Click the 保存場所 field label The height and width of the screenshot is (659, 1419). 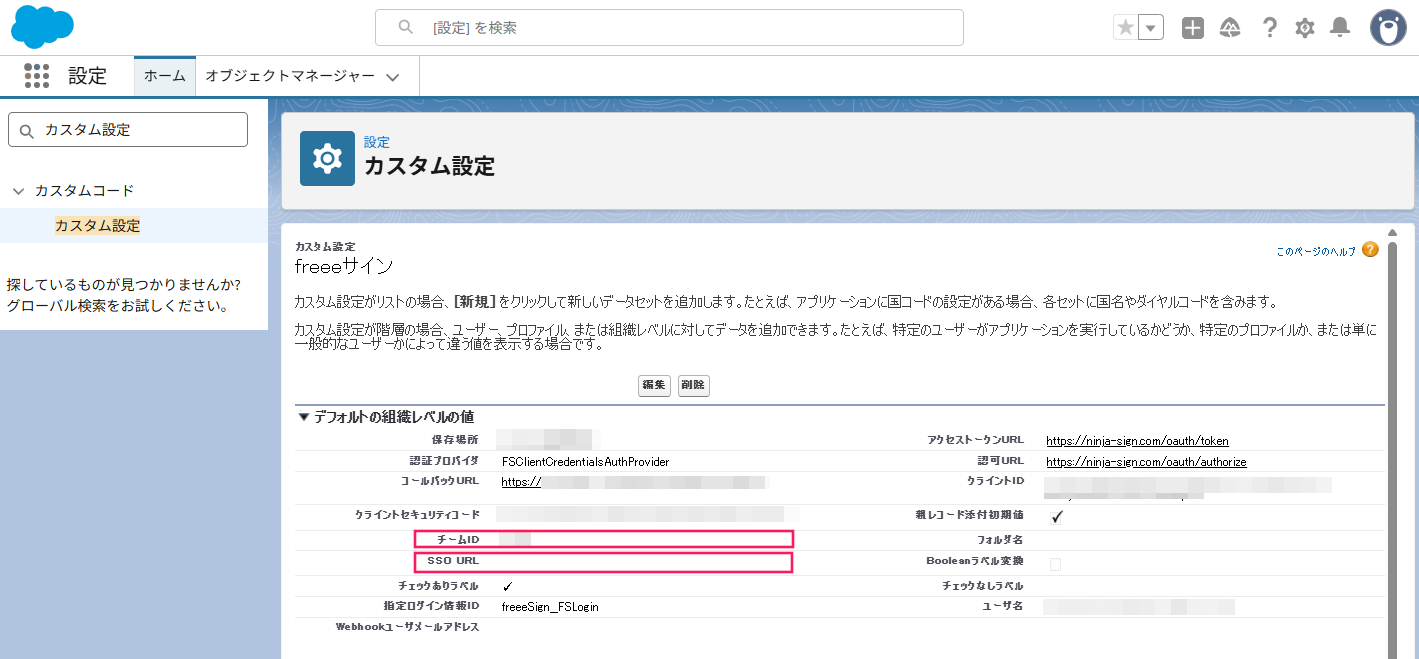[455, 440]
